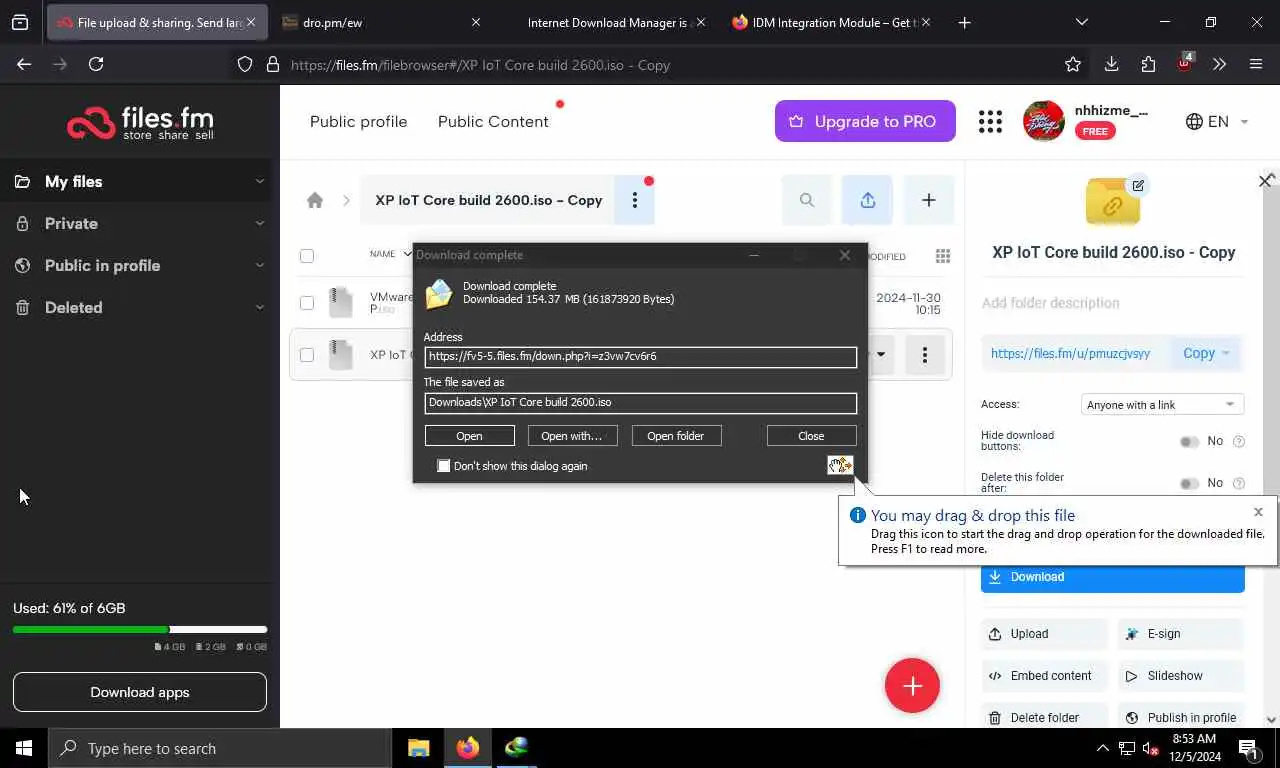
Task: Click the upload/share arrow icon above file list
Action: 867,200
